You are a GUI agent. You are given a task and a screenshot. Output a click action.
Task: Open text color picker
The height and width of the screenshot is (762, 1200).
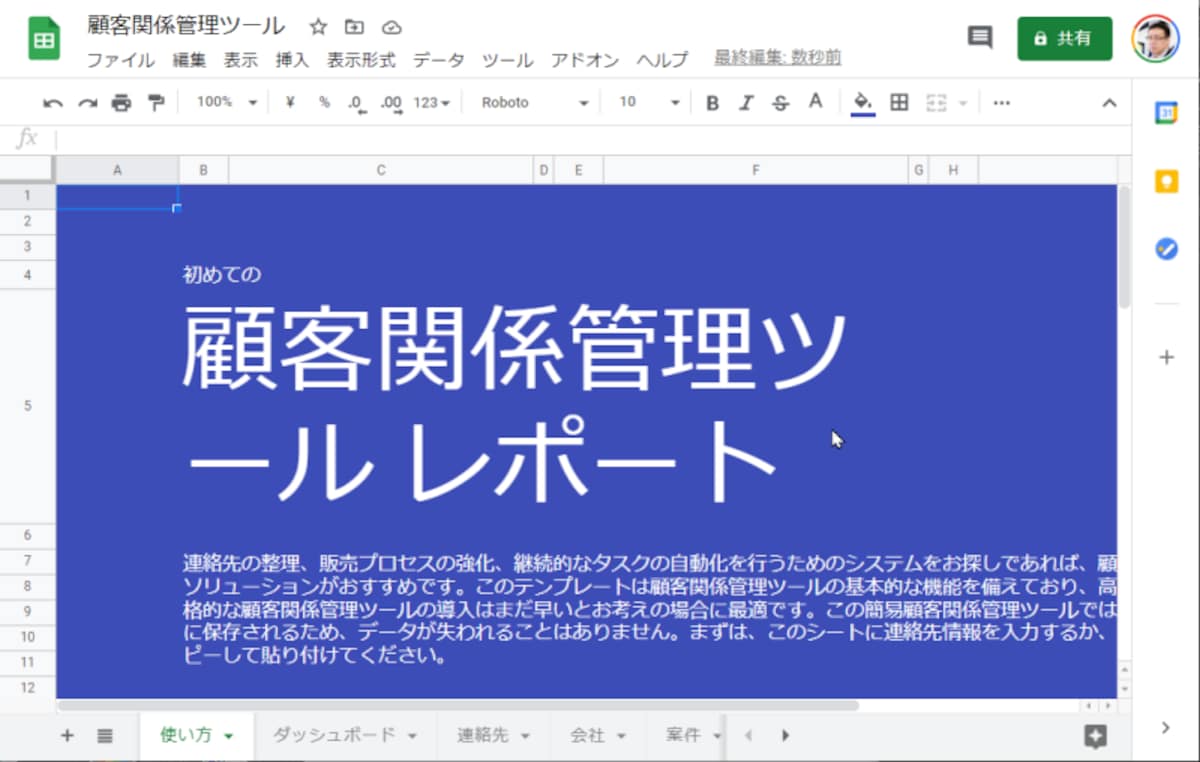point(816,102)
